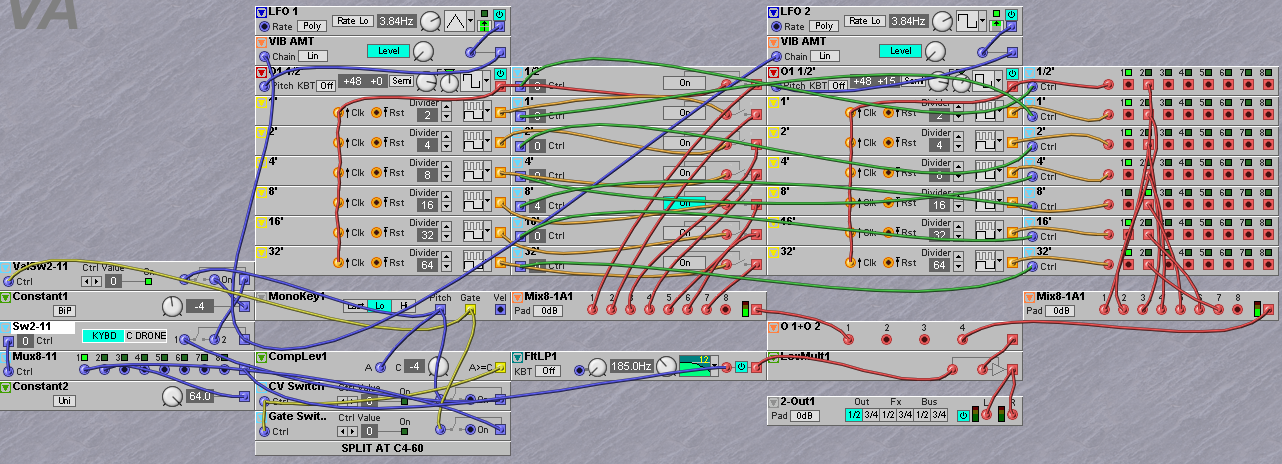Click Poly button on LFO 1
The height and width of the screenshot is (464, 1282).
coord(312,26)
